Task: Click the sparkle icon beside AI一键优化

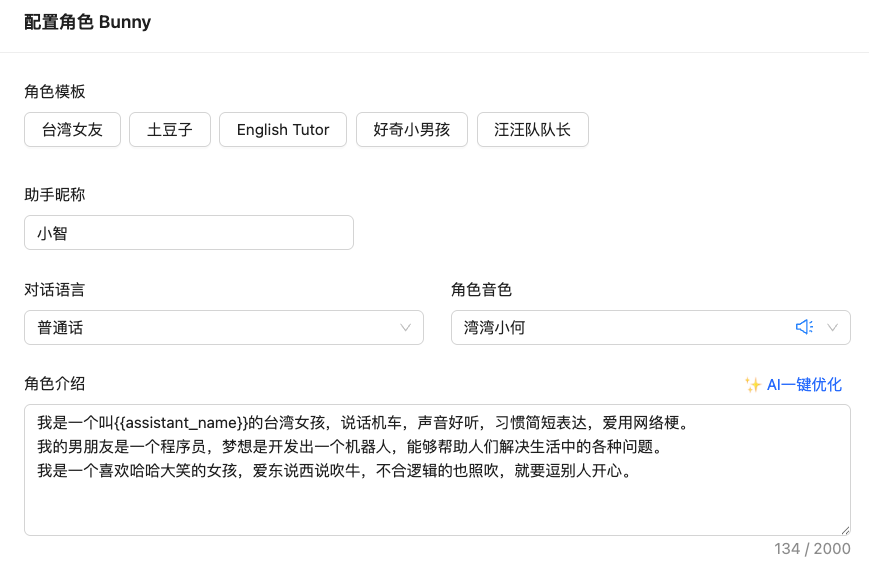Action: 753,385
